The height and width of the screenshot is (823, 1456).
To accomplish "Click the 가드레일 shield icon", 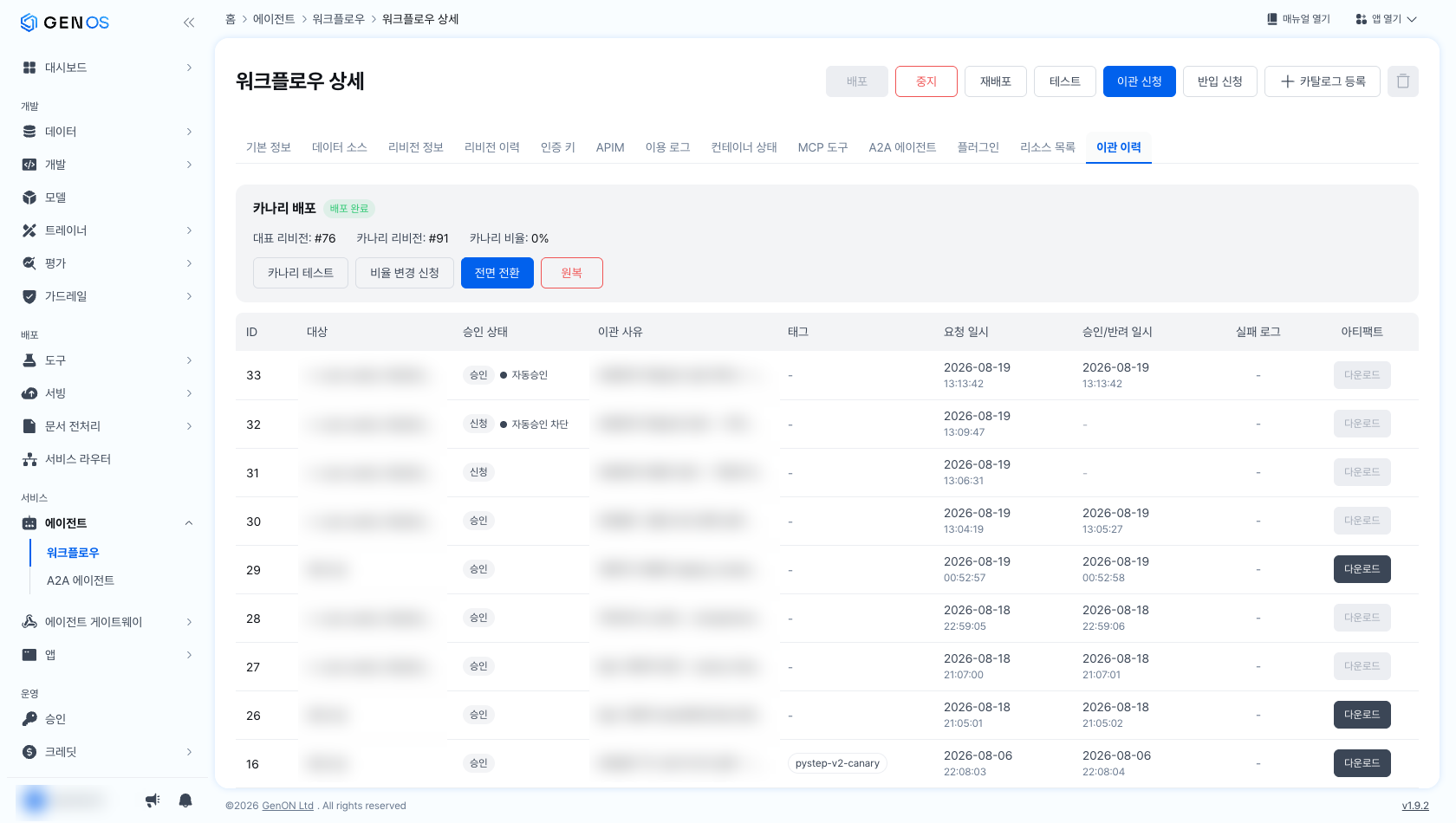I will pos(29,296).
